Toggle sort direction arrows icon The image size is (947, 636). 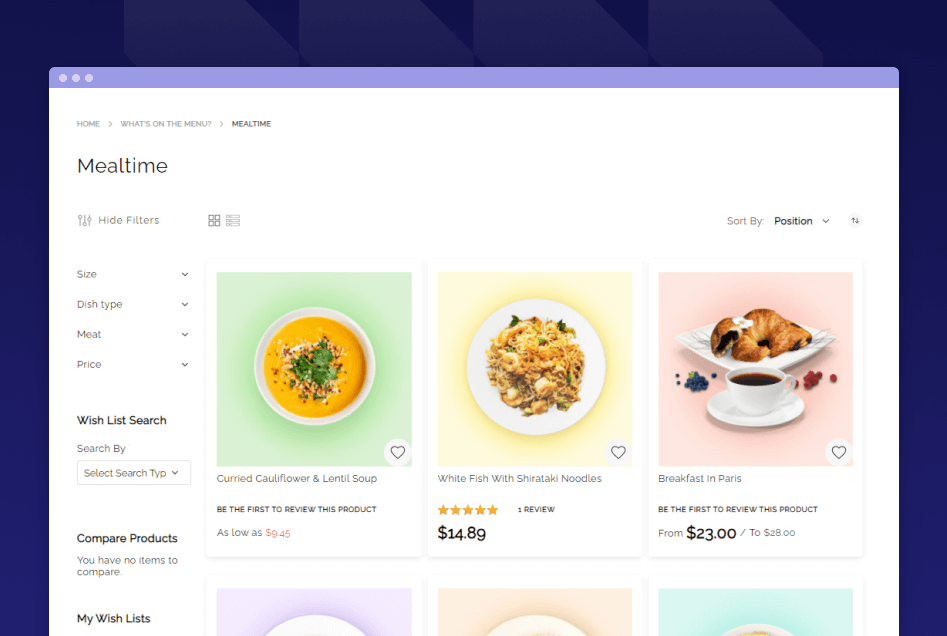point(855,220)
